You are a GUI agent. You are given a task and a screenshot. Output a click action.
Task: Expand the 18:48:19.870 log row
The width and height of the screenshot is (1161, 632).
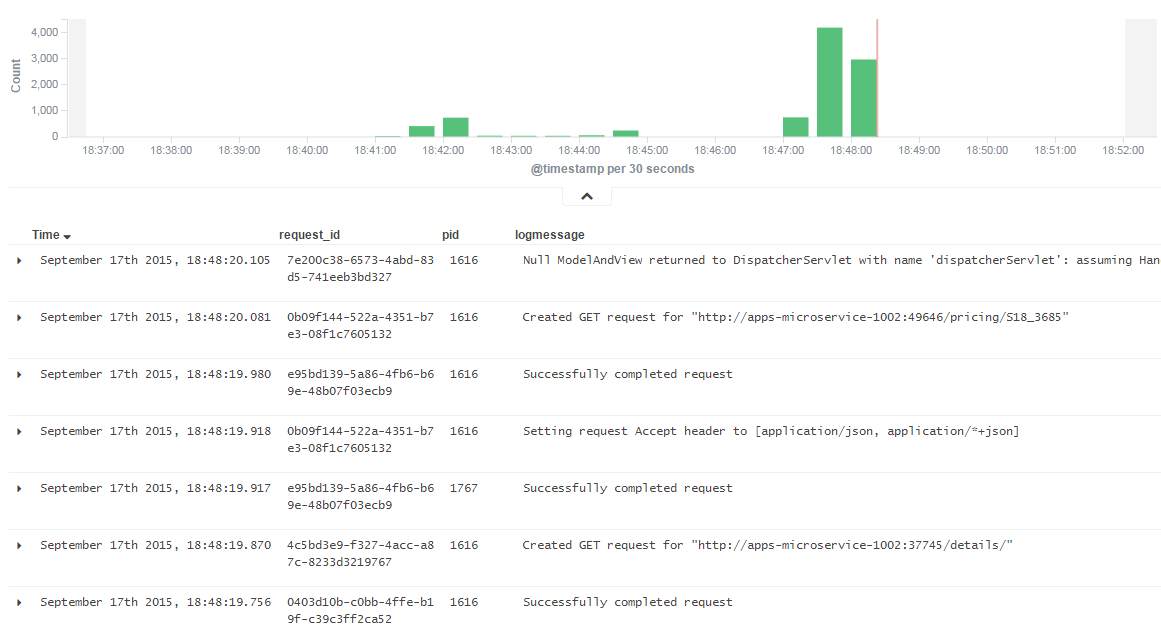[x=19, y=545]
